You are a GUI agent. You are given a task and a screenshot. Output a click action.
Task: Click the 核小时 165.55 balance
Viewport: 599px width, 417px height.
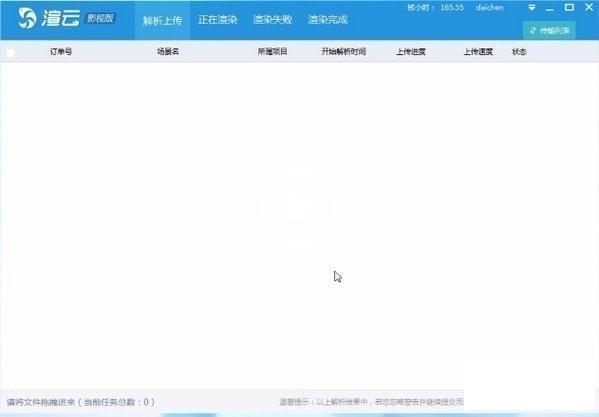(435, 8)
